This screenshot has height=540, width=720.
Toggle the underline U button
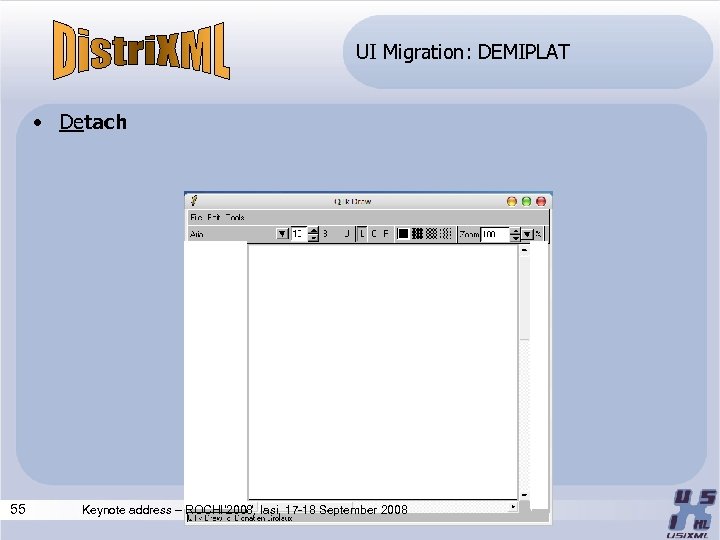347,234
